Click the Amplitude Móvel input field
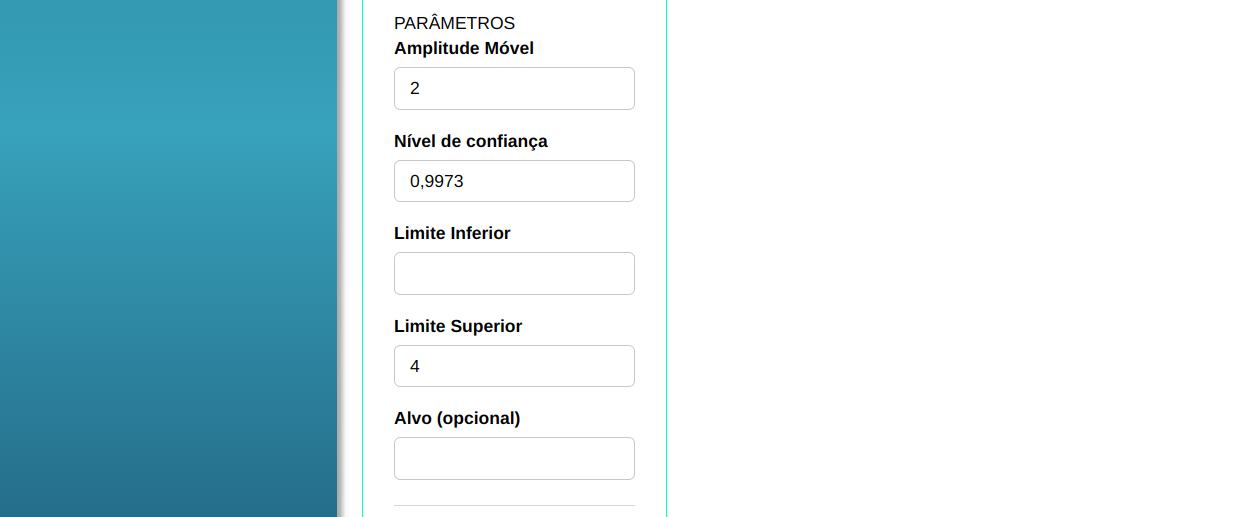This screenshot has width=1254, height=517. tap(514, 89)
